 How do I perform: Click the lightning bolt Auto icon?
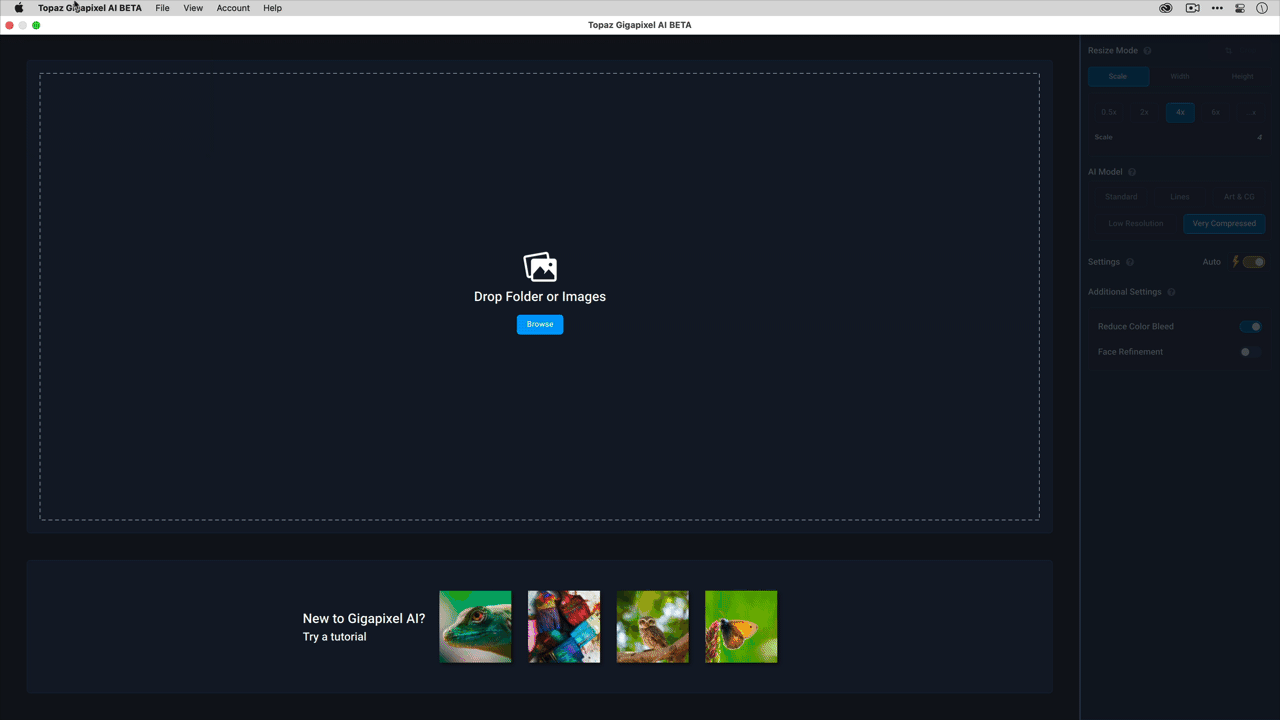click(x=1236, y=262)
